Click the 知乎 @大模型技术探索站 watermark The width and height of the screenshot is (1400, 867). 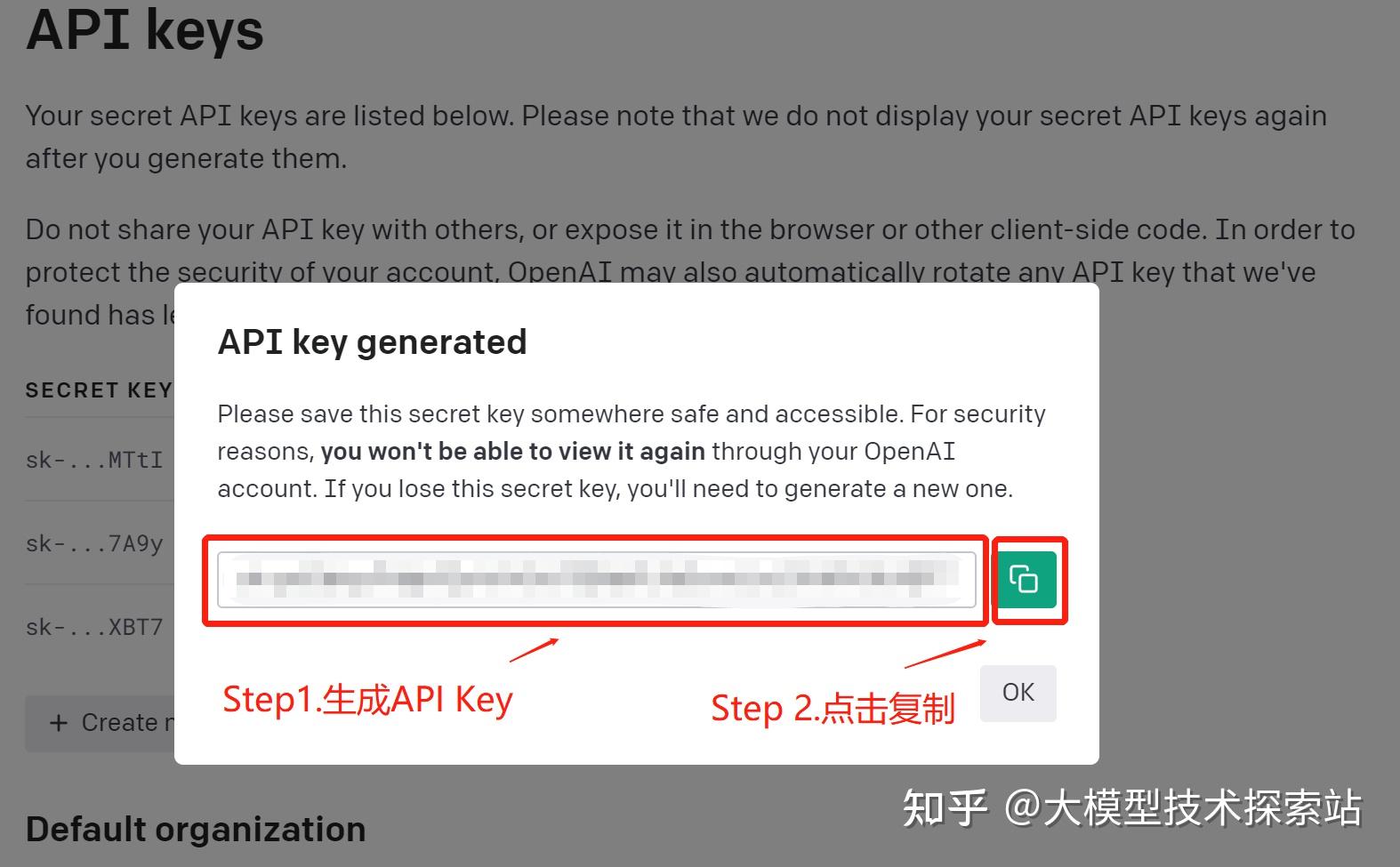click(x=1132, y=808)
